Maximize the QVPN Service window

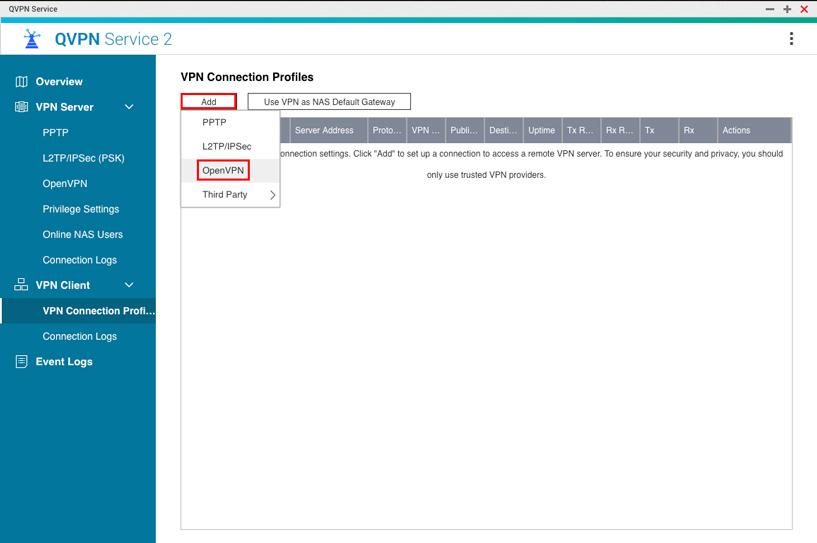coord(787,9)
